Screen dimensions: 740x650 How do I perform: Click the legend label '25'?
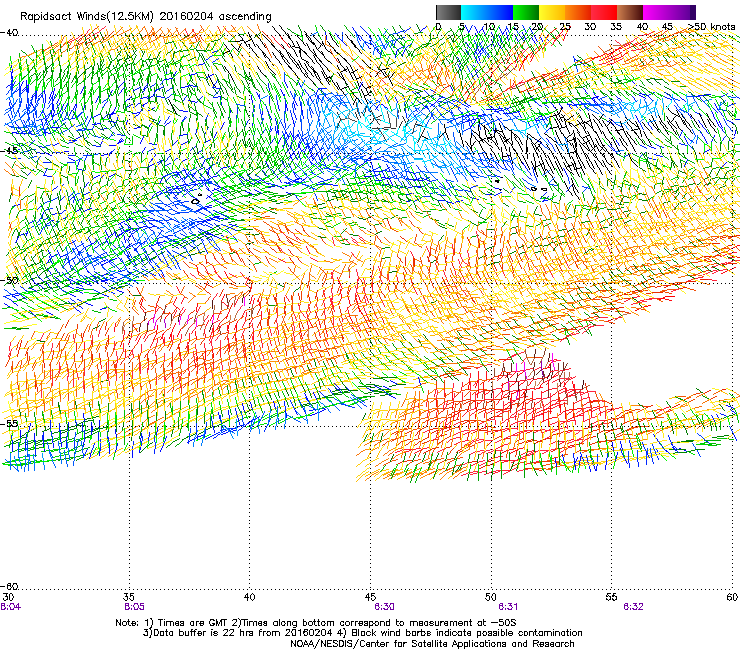pyautogui.click(x=565, y=27)
